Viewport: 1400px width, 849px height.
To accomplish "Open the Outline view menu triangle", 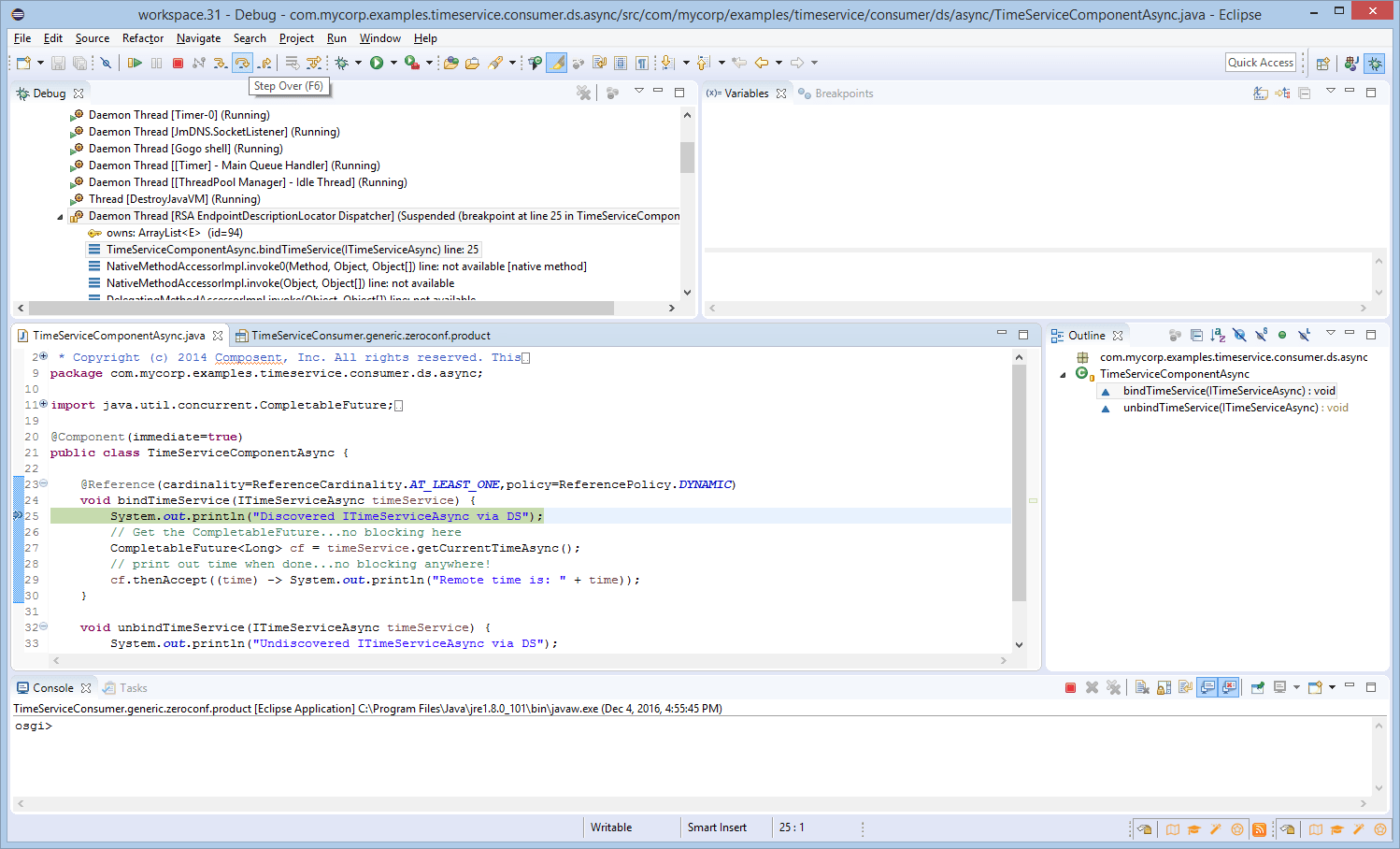I will (x=1331, y=333).
